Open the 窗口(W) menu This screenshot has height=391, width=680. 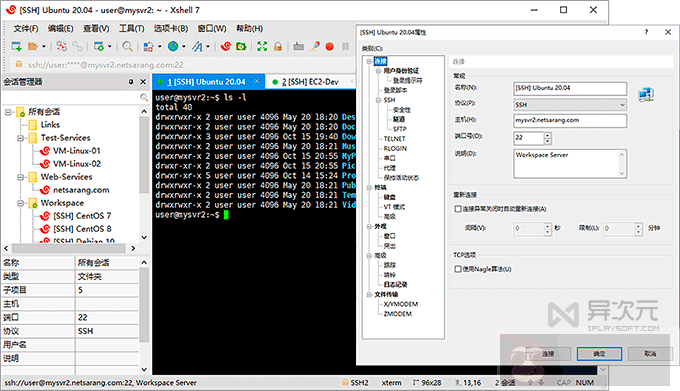coord(212,29)
